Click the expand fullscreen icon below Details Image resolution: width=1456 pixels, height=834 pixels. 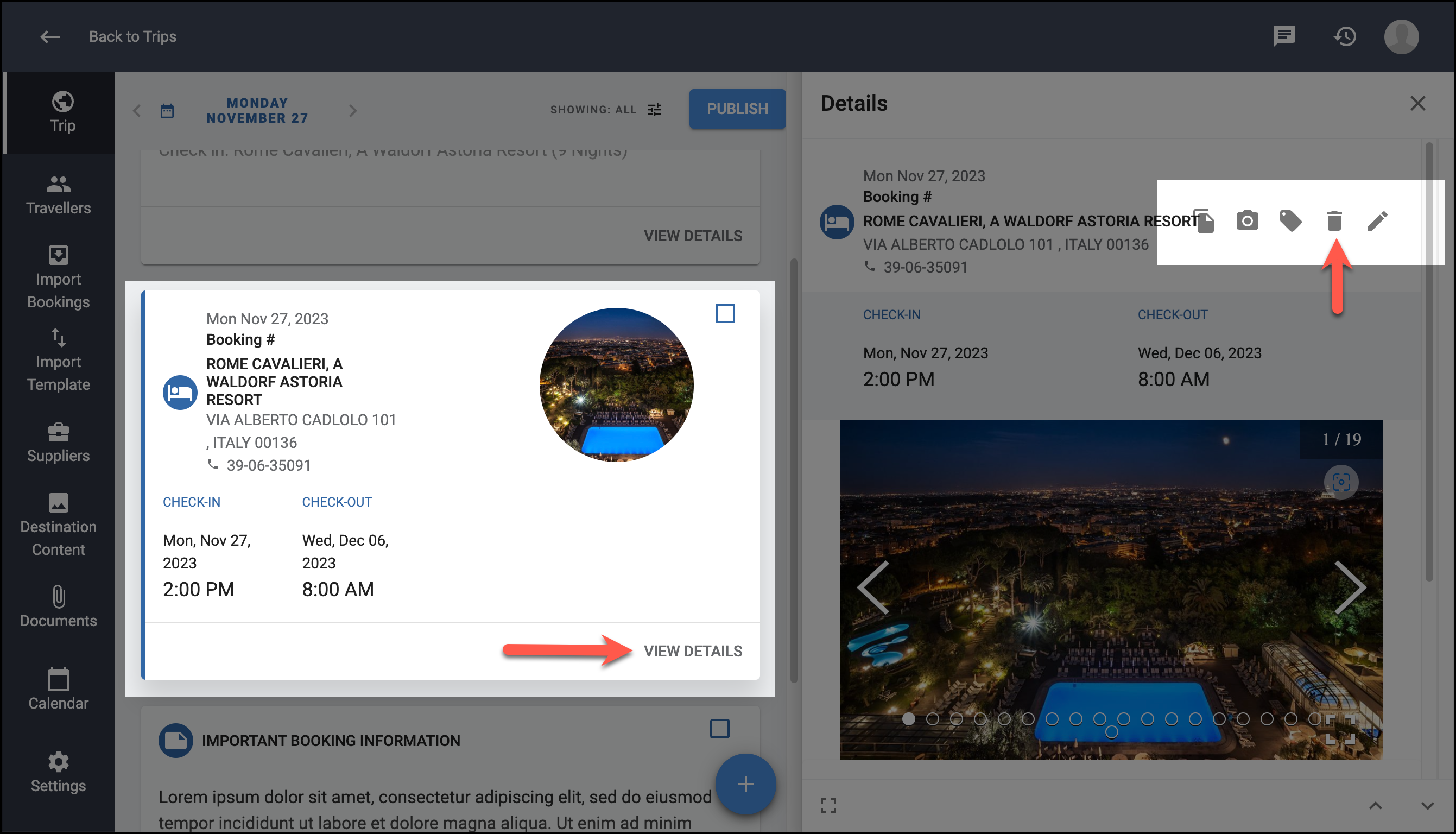click(x=828, y=805)
